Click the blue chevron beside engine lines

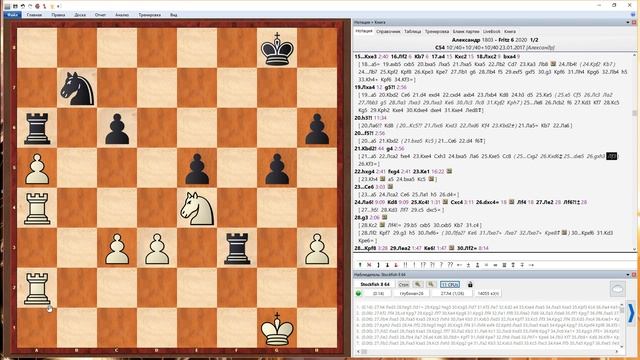pos(631,313)
